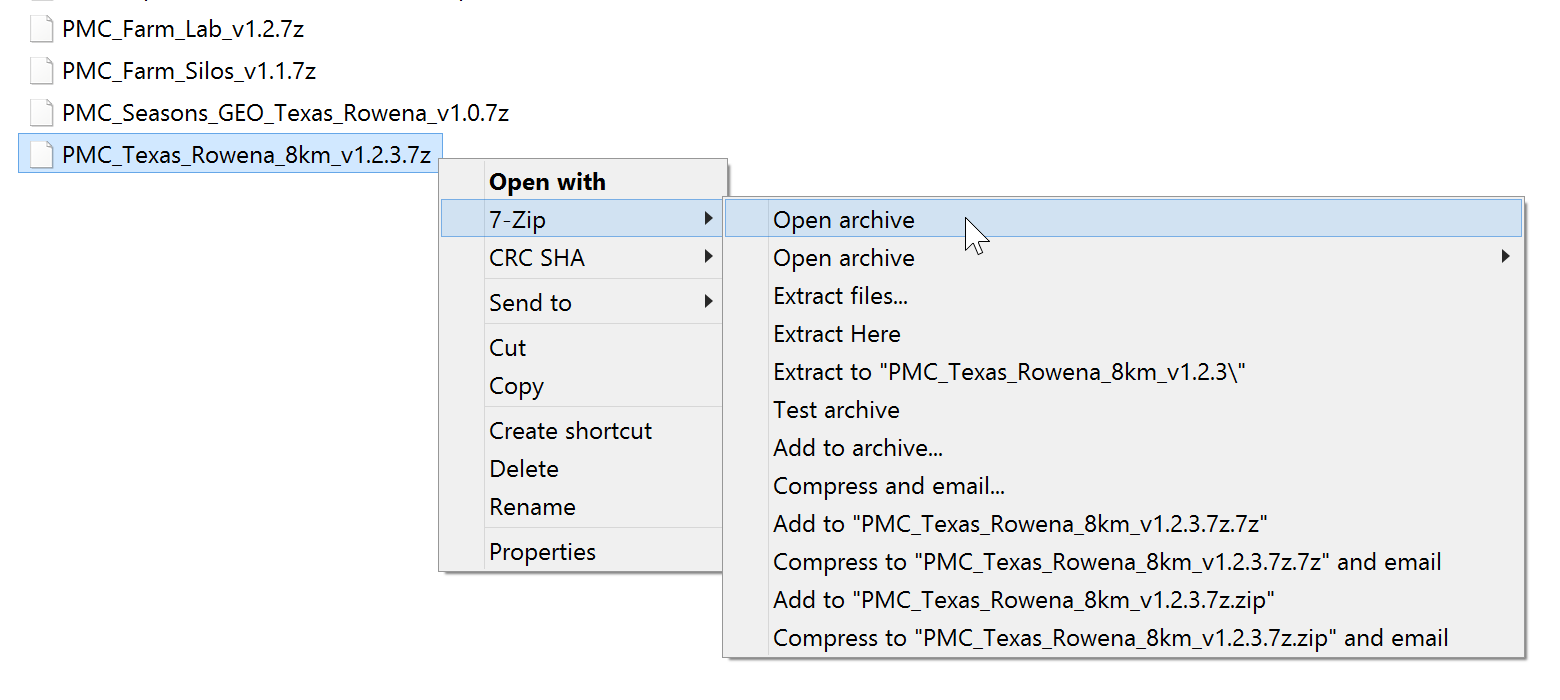Select file PMC_Farm_Silos_v1.1.7z

189,71
